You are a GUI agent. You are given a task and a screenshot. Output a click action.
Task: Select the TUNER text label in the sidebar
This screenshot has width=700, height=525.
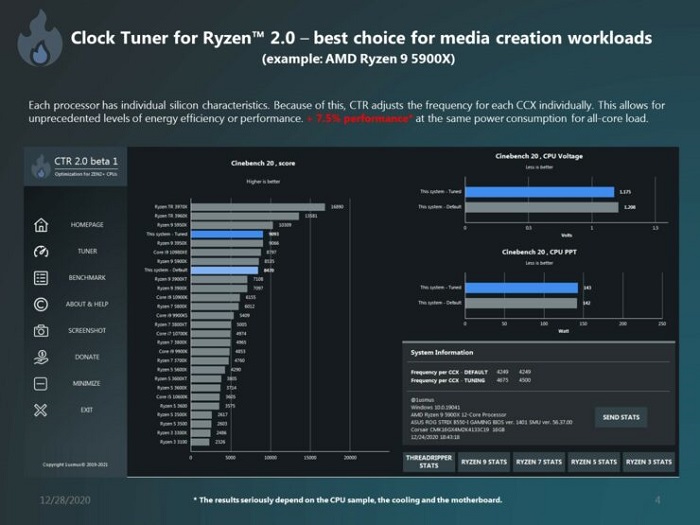(x=87, y=251)
